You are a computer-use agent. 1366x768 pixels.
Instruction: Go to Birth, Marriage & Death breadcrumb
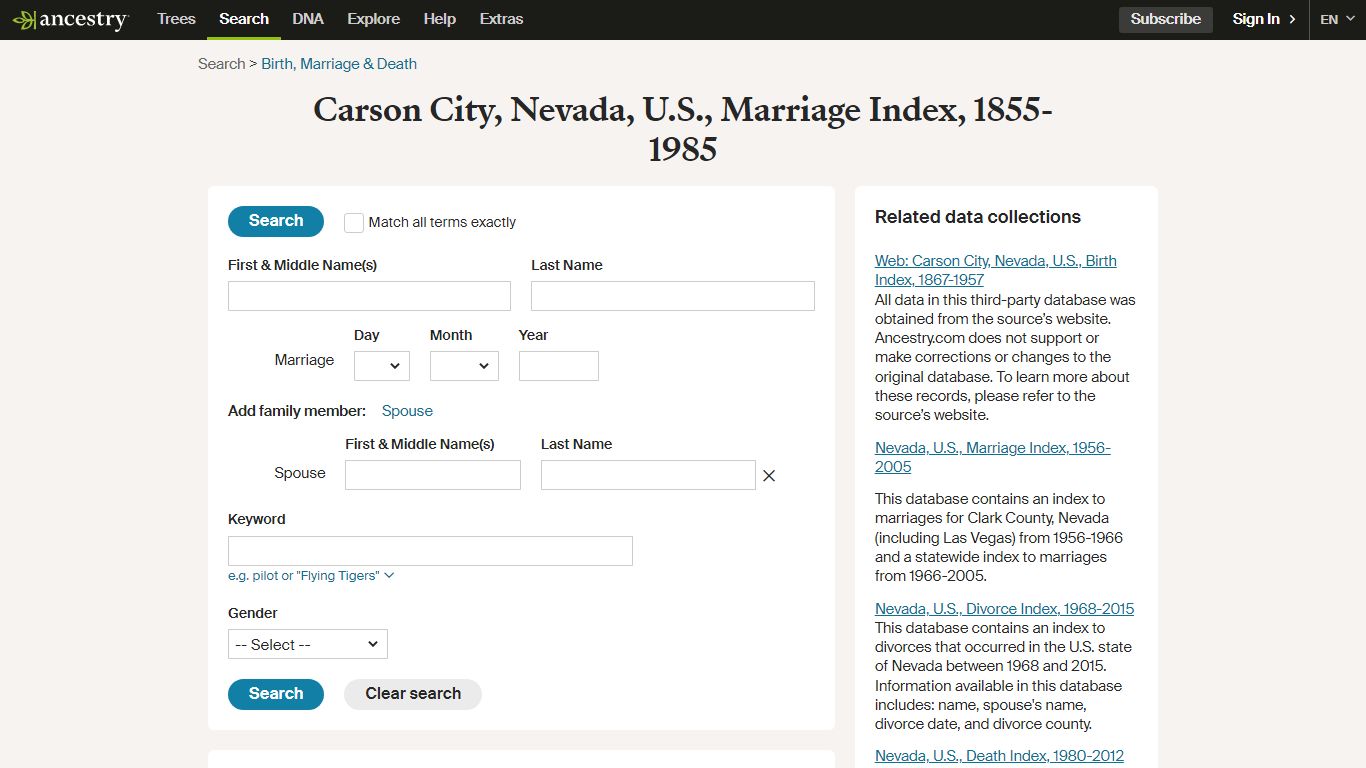pyautogui.click(x=339, y=64)
